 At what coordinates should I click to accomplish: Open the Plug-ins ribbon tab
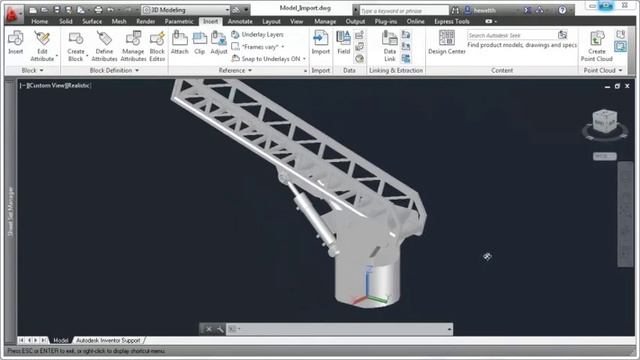point(386,22)
